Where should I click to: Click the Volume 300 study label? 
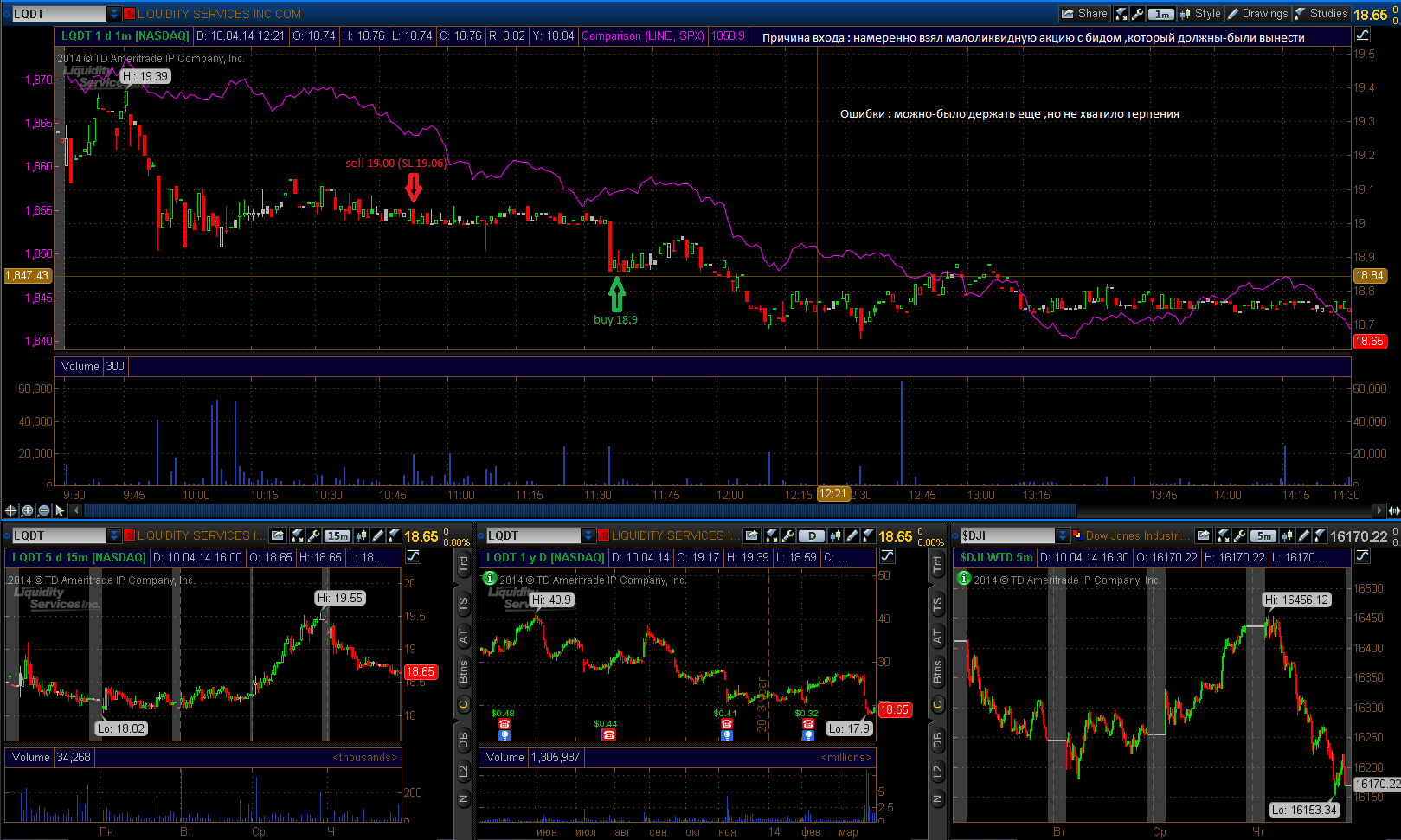point(93,367)
